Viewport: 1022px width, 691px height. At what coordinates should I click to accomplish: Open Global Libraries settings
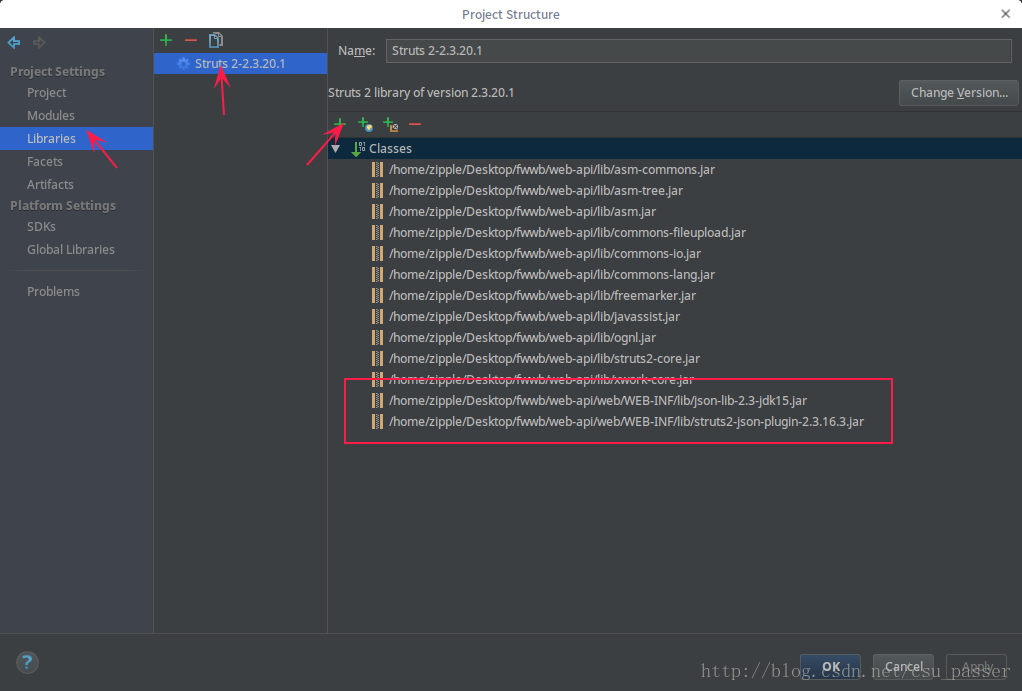70,250
